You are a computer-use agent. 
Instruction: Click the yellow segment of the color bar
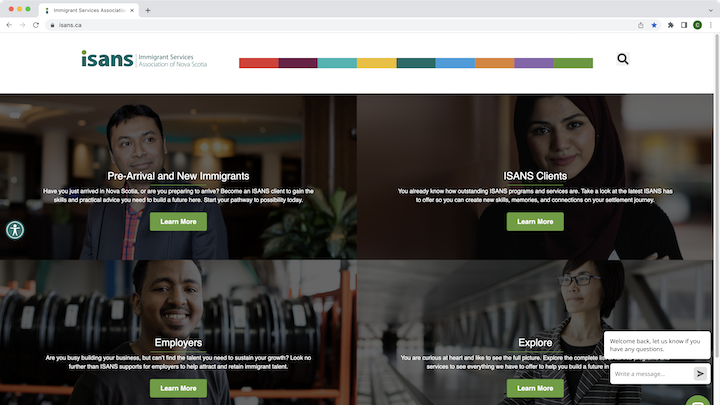[x=377, y=63]
